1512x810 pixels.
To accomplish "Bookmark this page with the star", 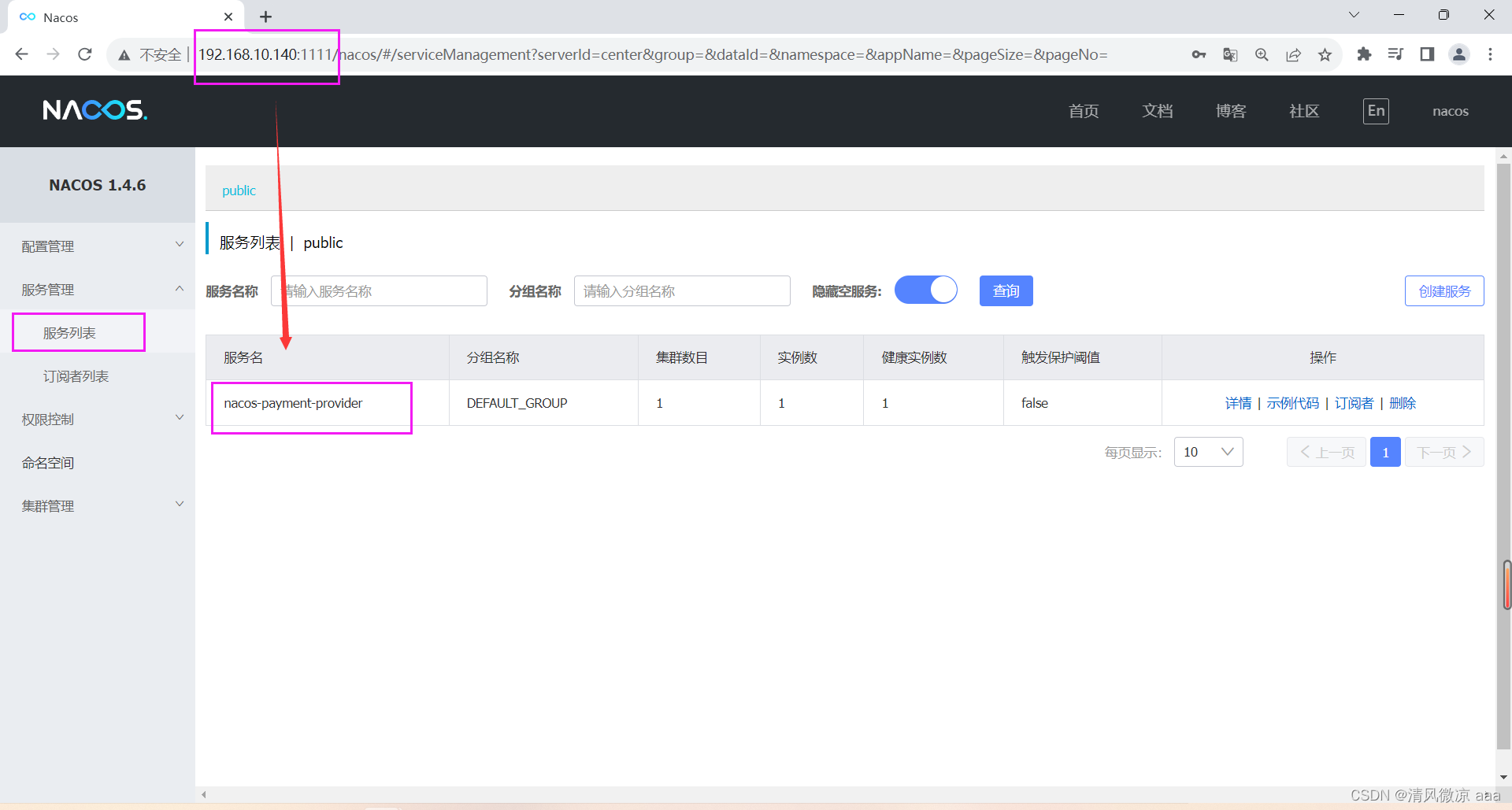I will [1325, 54].
